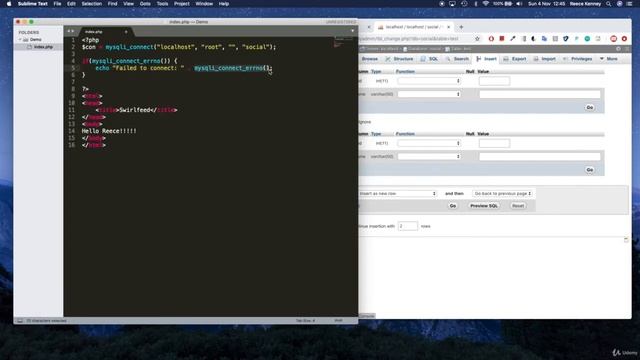
Task: Click the rows count field for continued insertion
Action: [408, 226]
